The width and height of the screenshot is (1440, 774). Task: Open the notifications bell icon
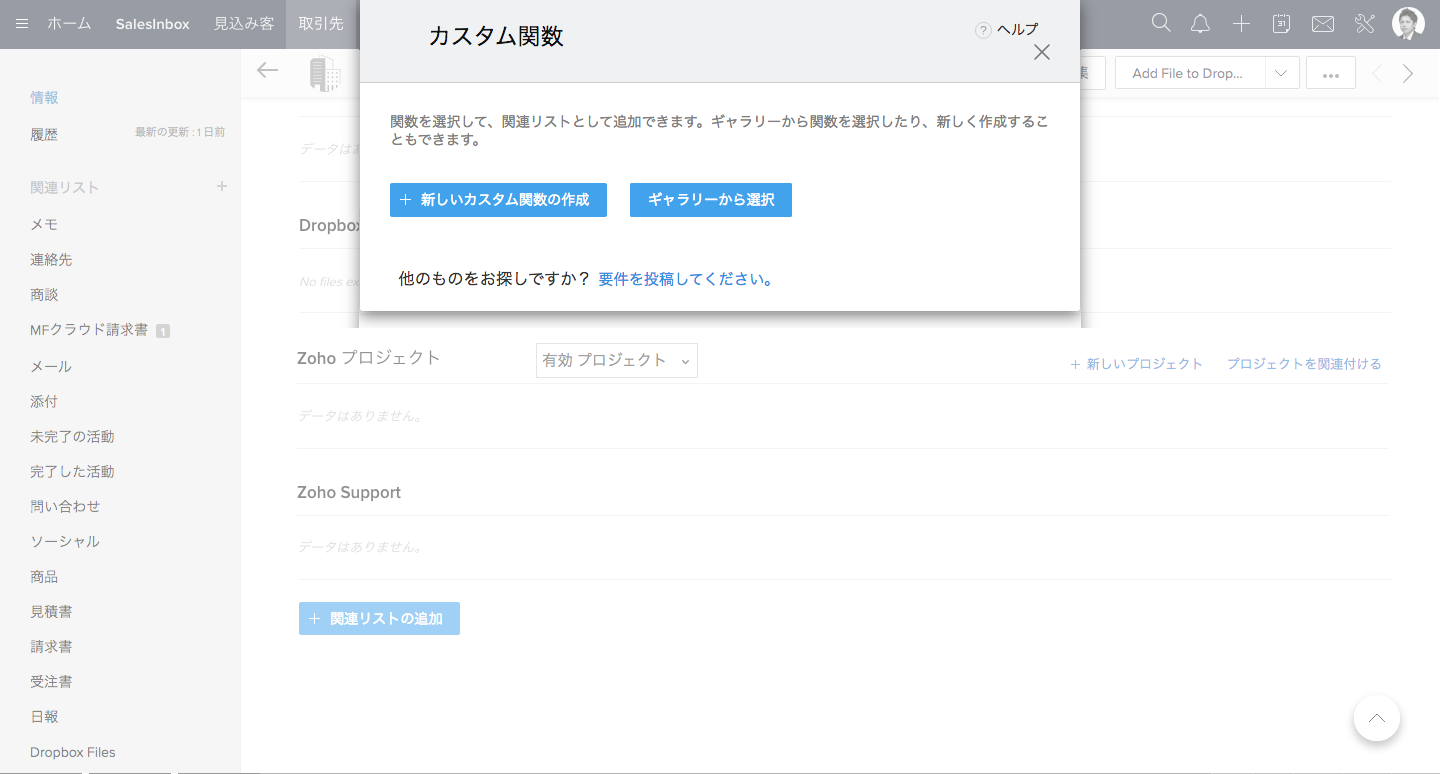pos(1201,23)
